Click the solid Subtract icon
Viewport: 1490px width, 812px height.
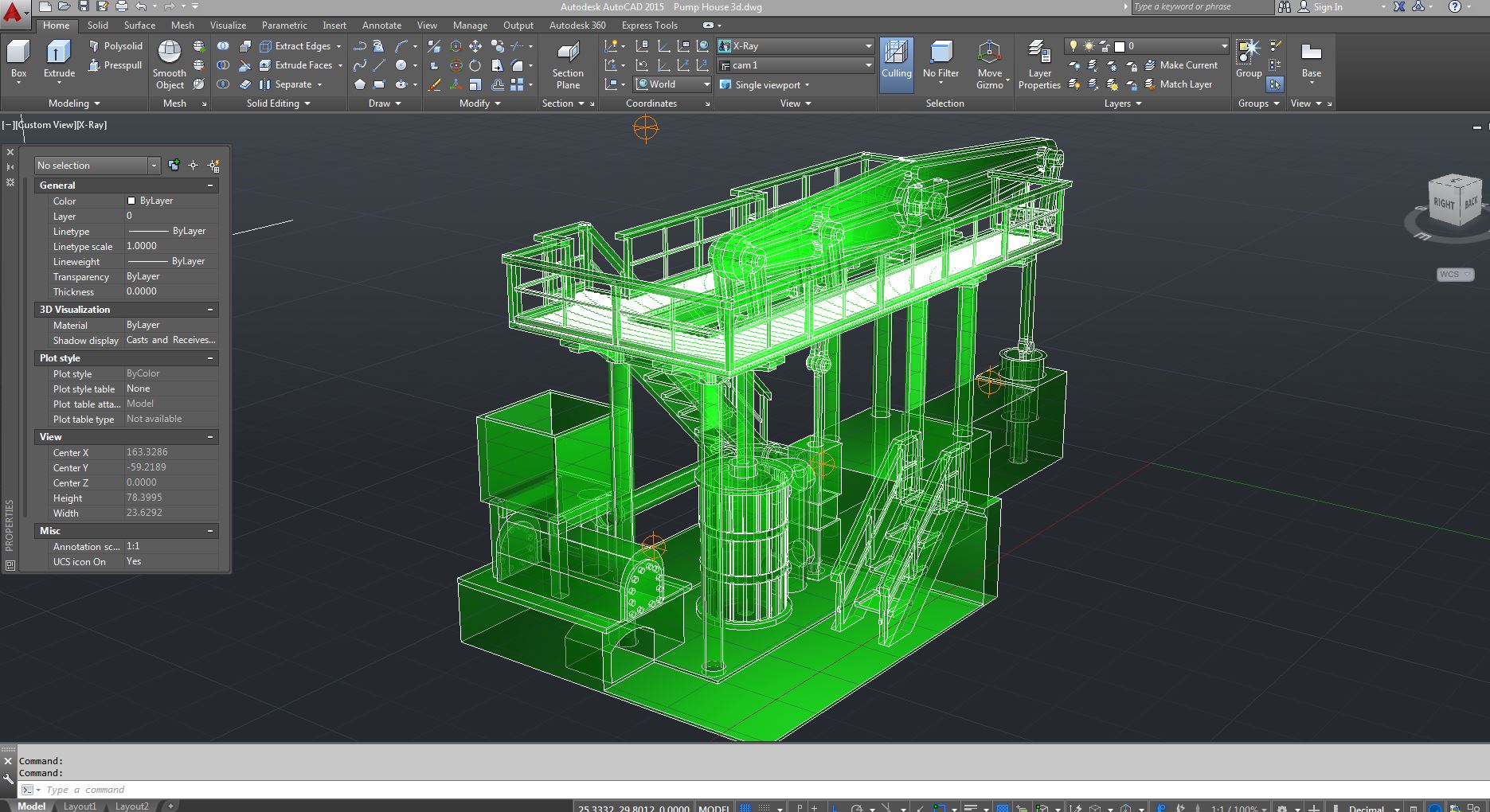coord(224,65)
